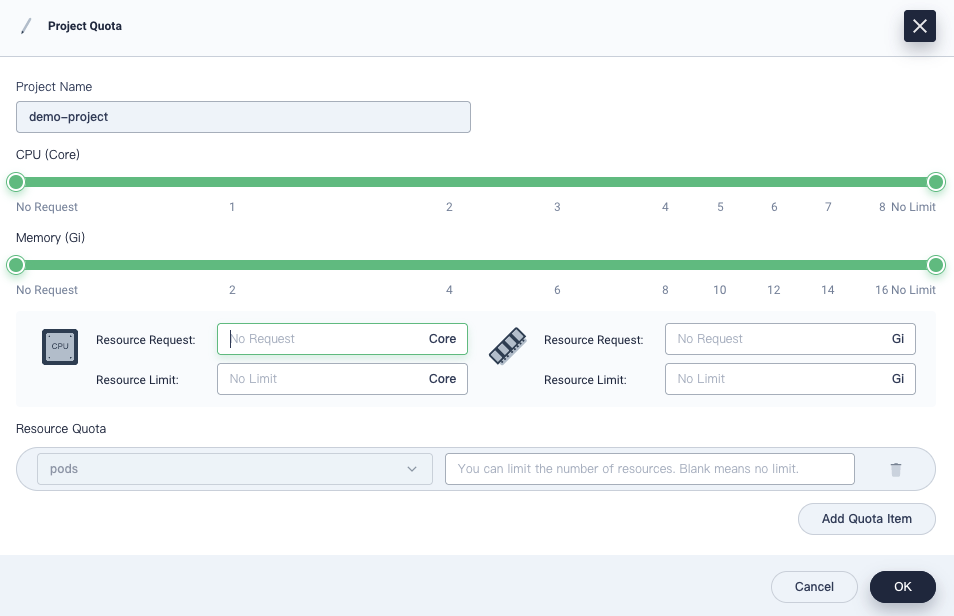Screen dimensions: 954x616
Task: Close the Project Quota dialog
Action: [919, 26]
